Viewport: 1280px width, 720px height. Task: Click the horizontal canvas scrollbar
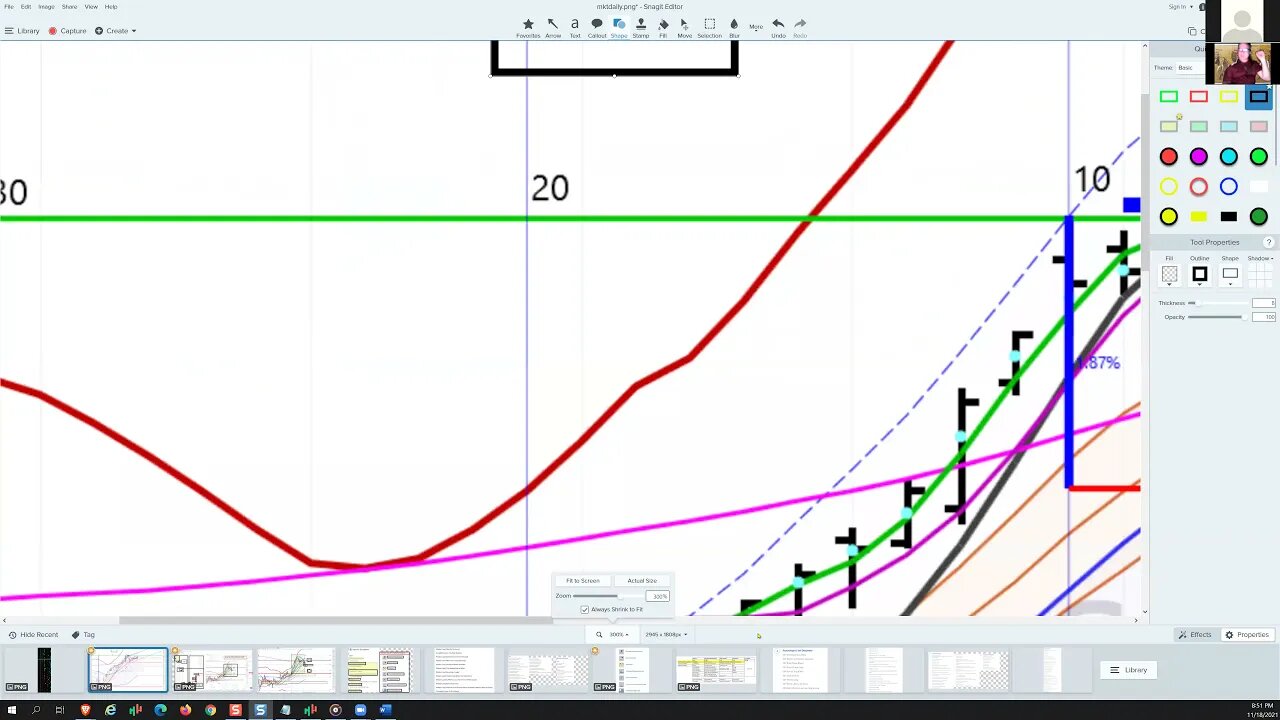(x=335, y=620)
